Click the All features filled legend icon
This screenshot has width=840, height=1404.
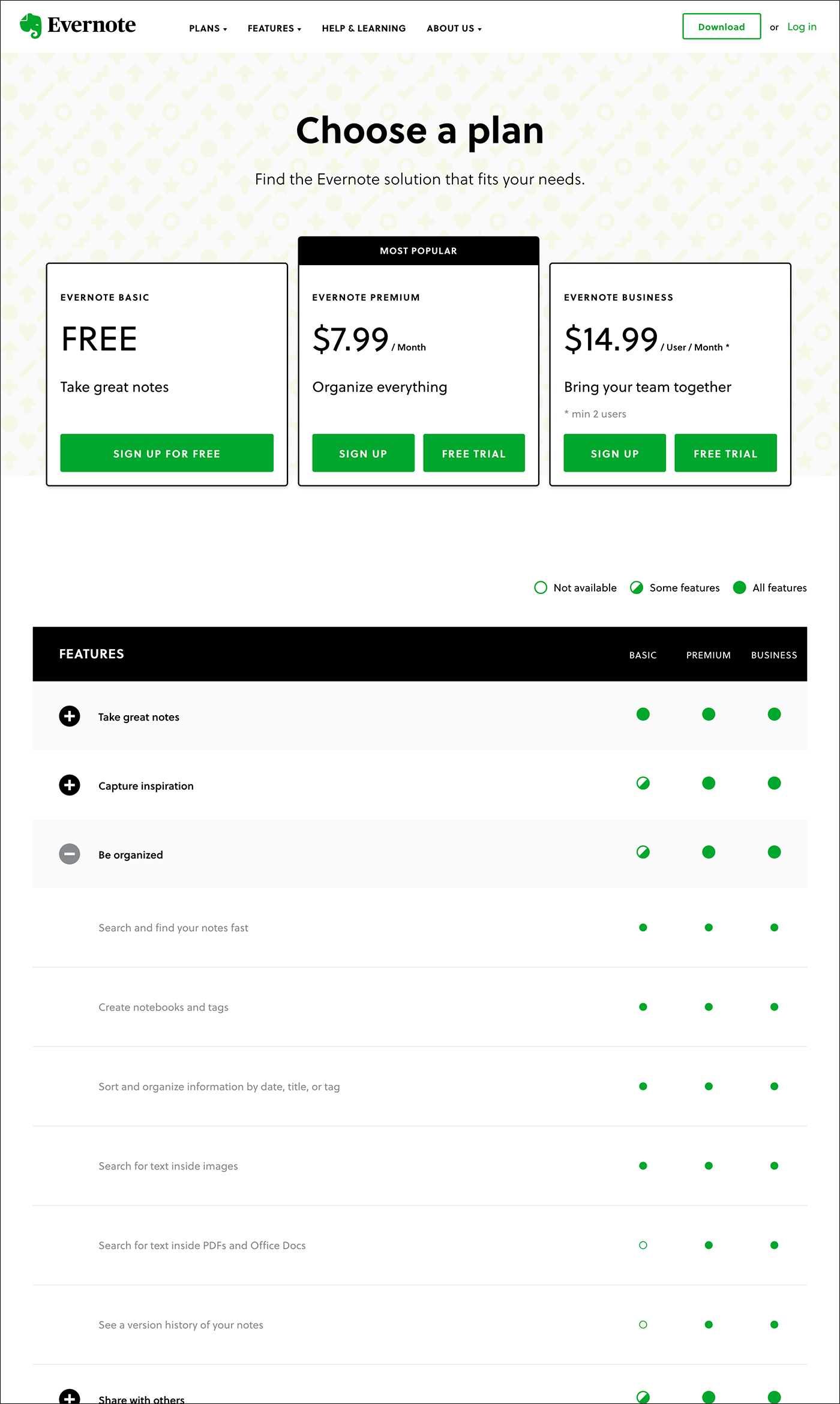click(x=740, y=587)
